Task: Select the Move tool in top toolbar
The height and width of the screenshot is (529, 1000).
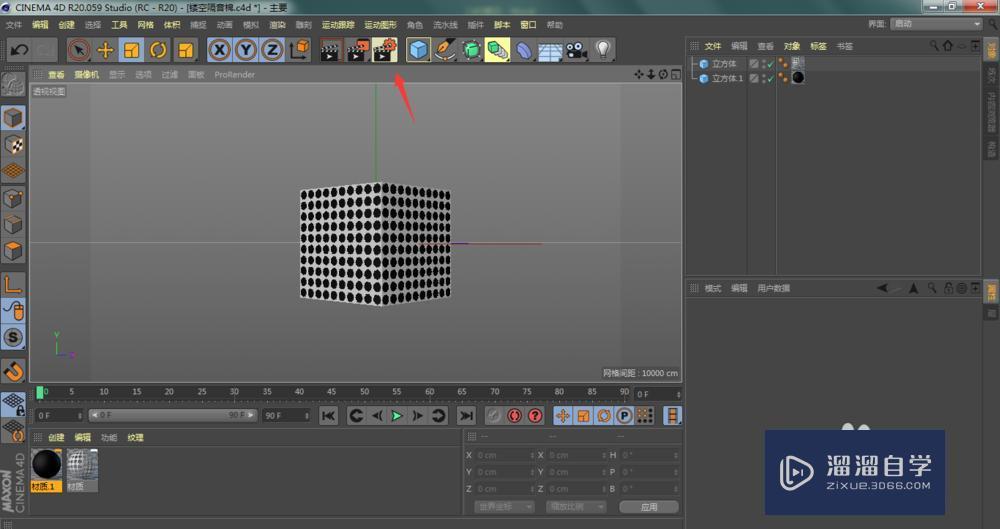Action: click(105, 50)
